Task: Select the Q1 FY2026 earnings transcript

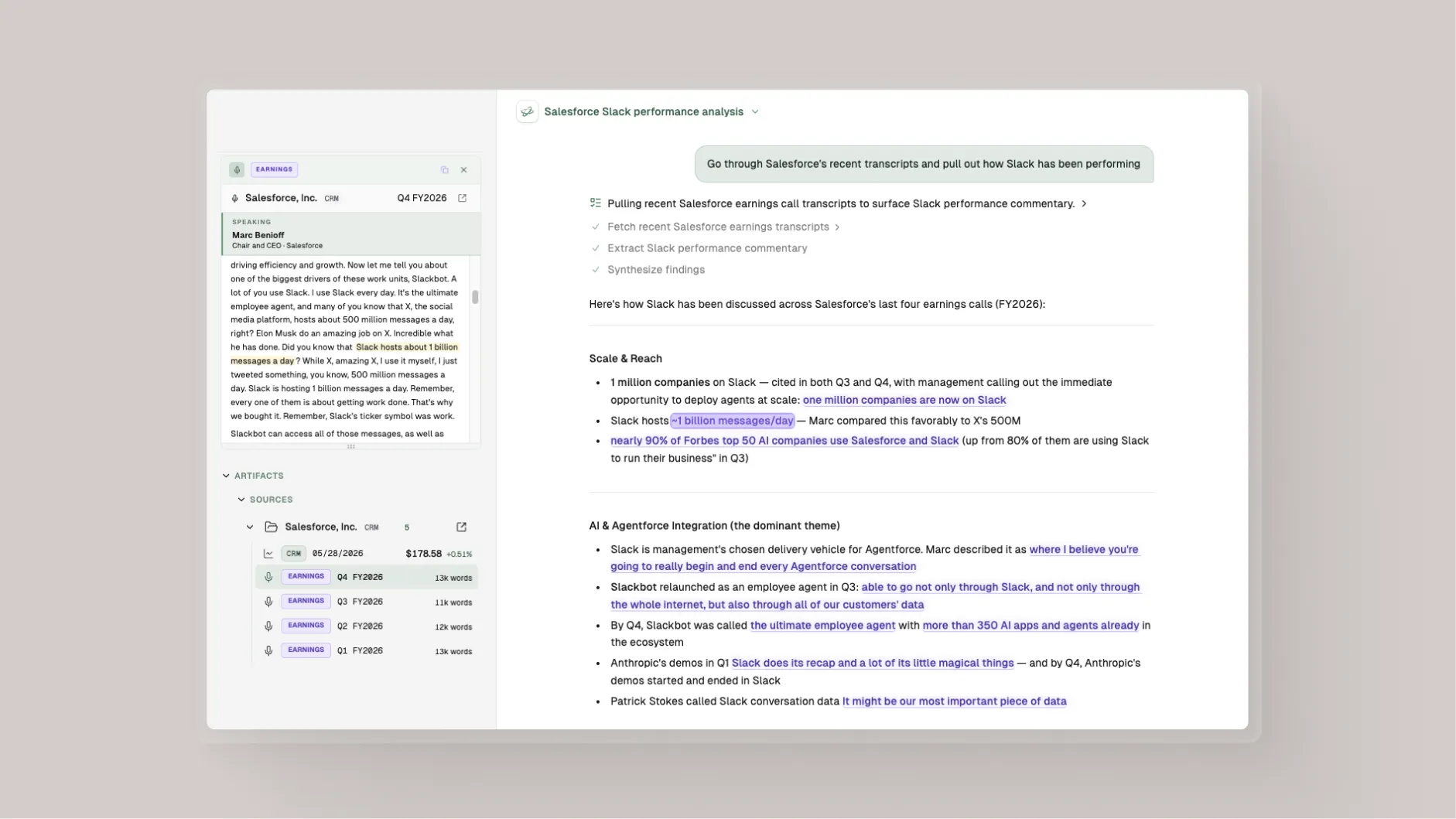Action: [367, 651]
